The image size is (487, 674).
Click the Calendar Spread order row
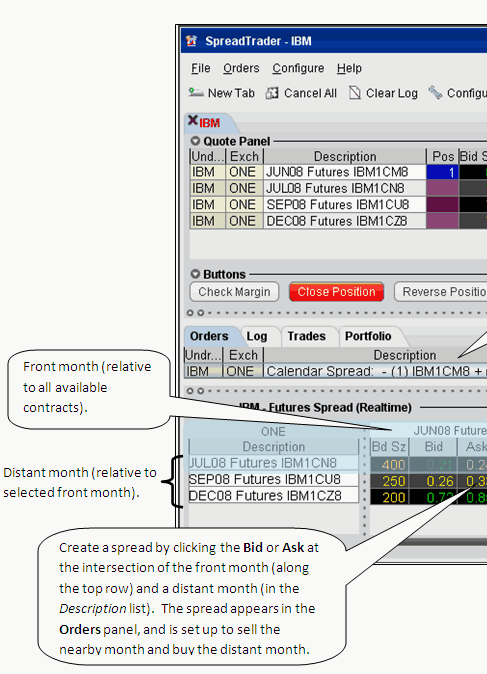(335, 371)
